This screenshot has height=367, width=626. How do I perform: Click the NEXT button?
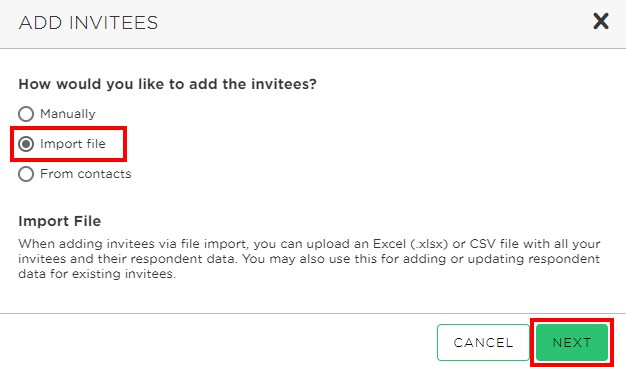(x=572, y=342)
